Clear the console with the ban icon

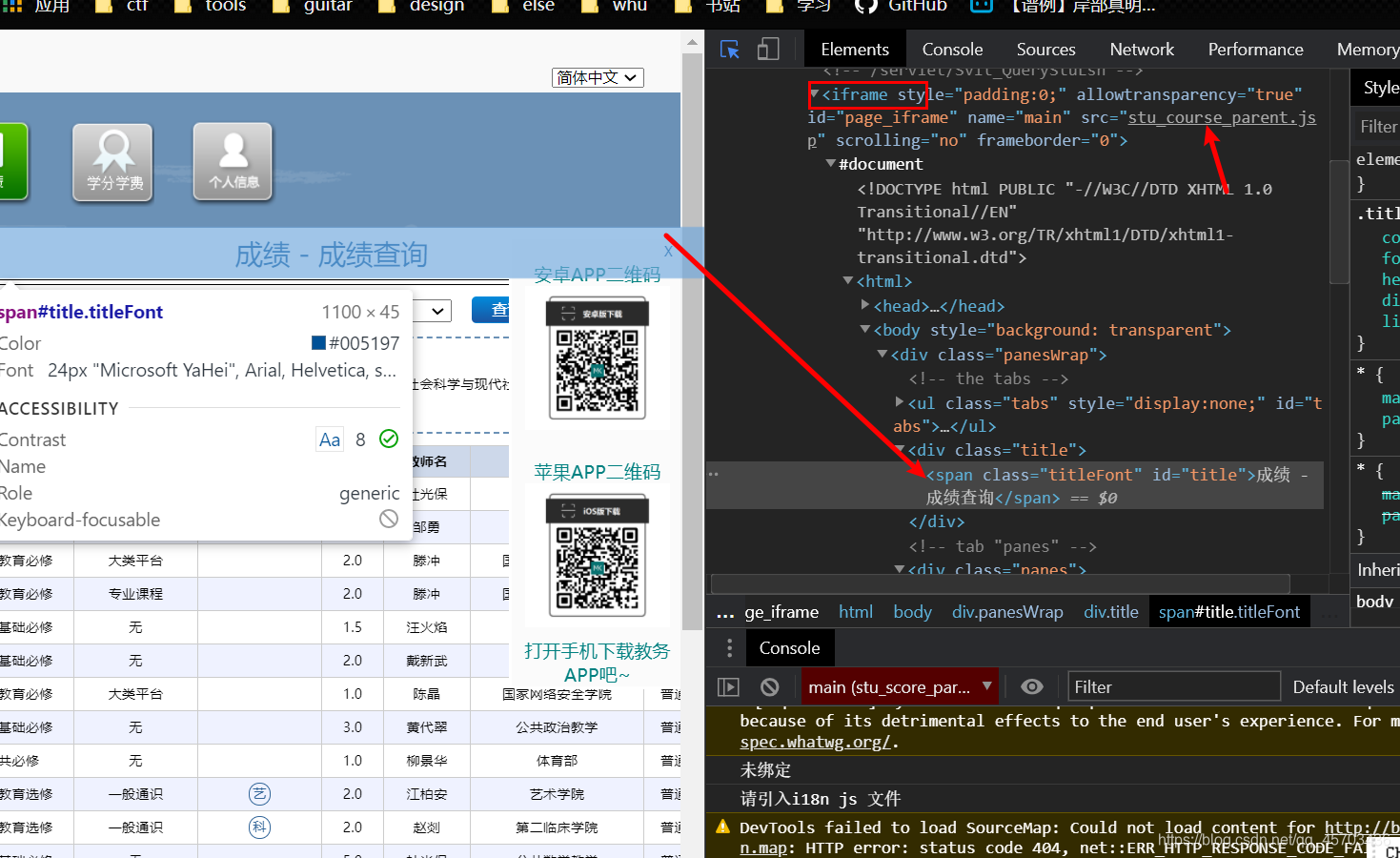coord(770,687)
